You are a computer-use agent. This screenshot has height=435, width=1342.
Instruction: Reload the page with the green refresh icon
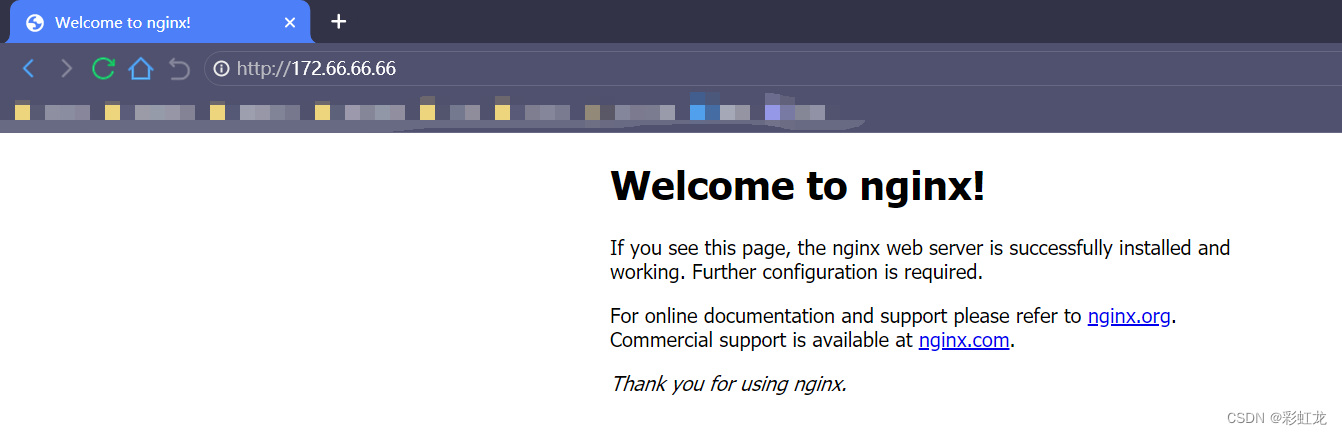pyautogui.click(x=103, y=68)
